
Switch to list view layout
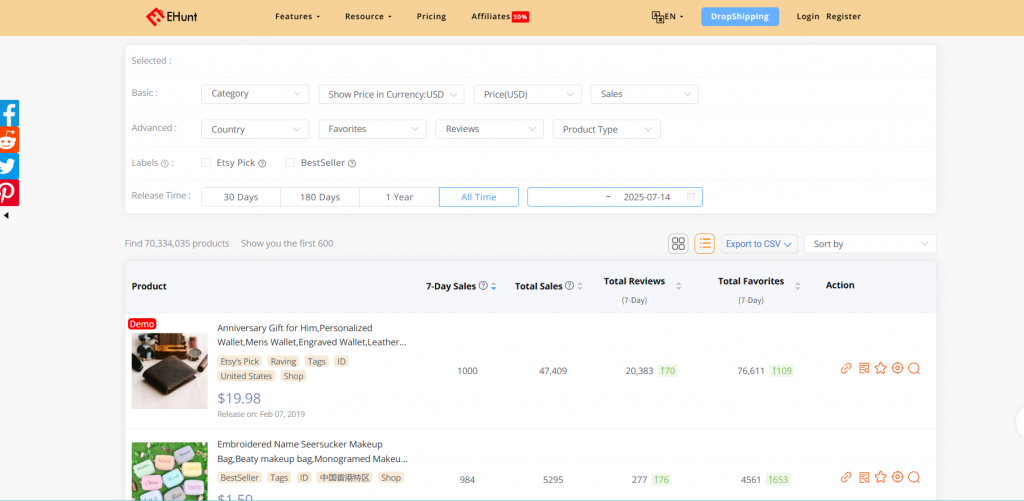point(705,244)
